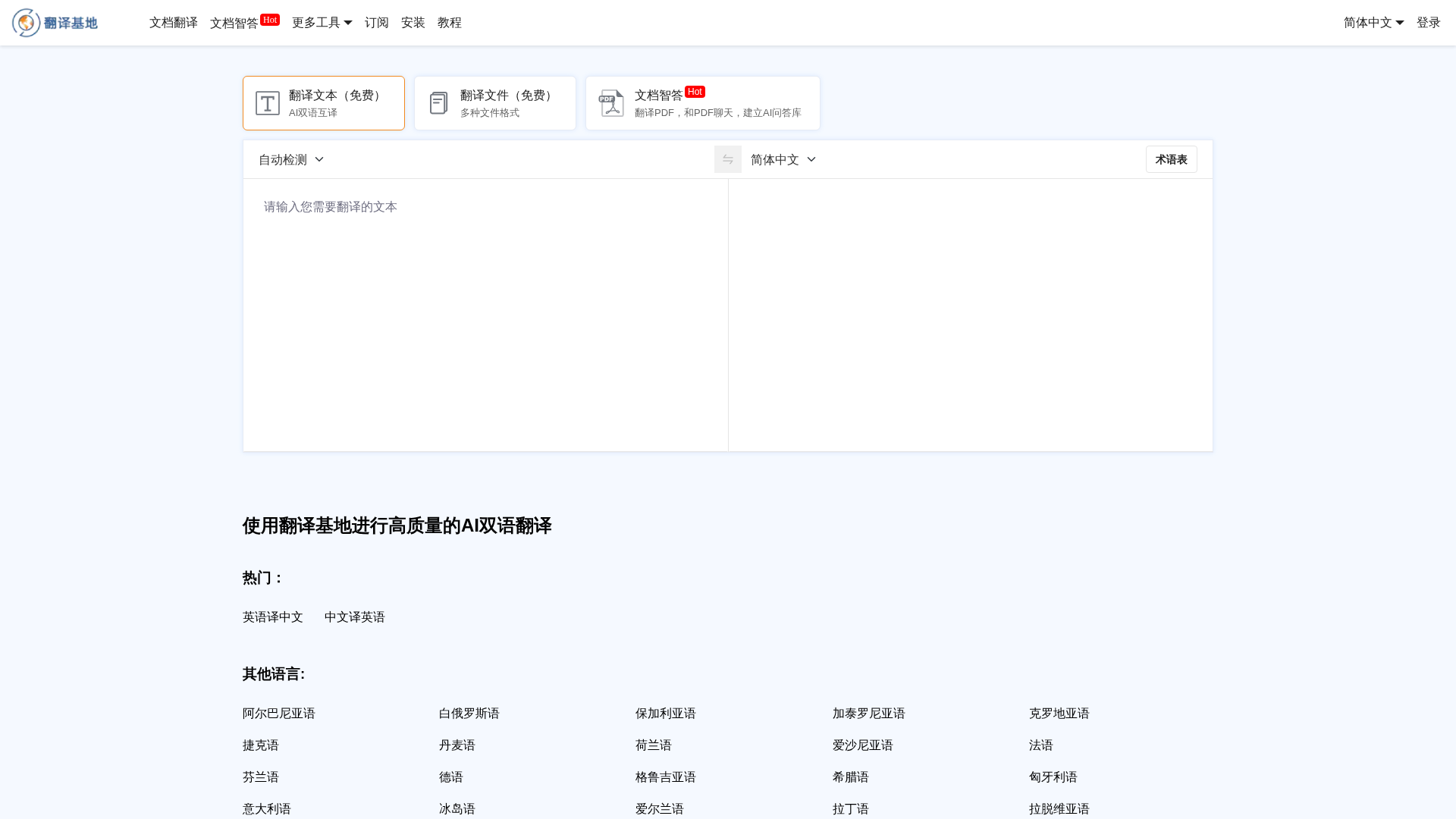Image resolution: width=1456 pixels, height=819 pixels.
Task: Open the 英语译中文 link
Action: point(272,617)
